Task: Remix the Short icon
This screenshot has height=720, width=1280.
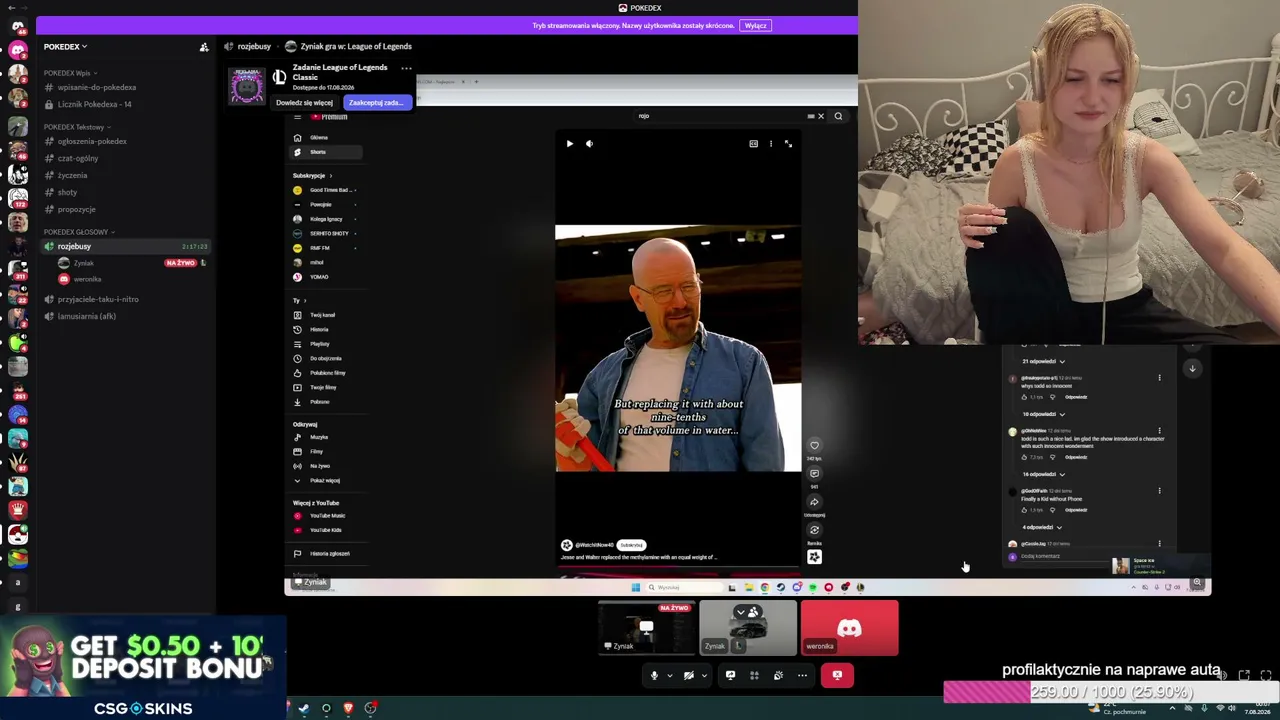Action: tap(814, 530)
